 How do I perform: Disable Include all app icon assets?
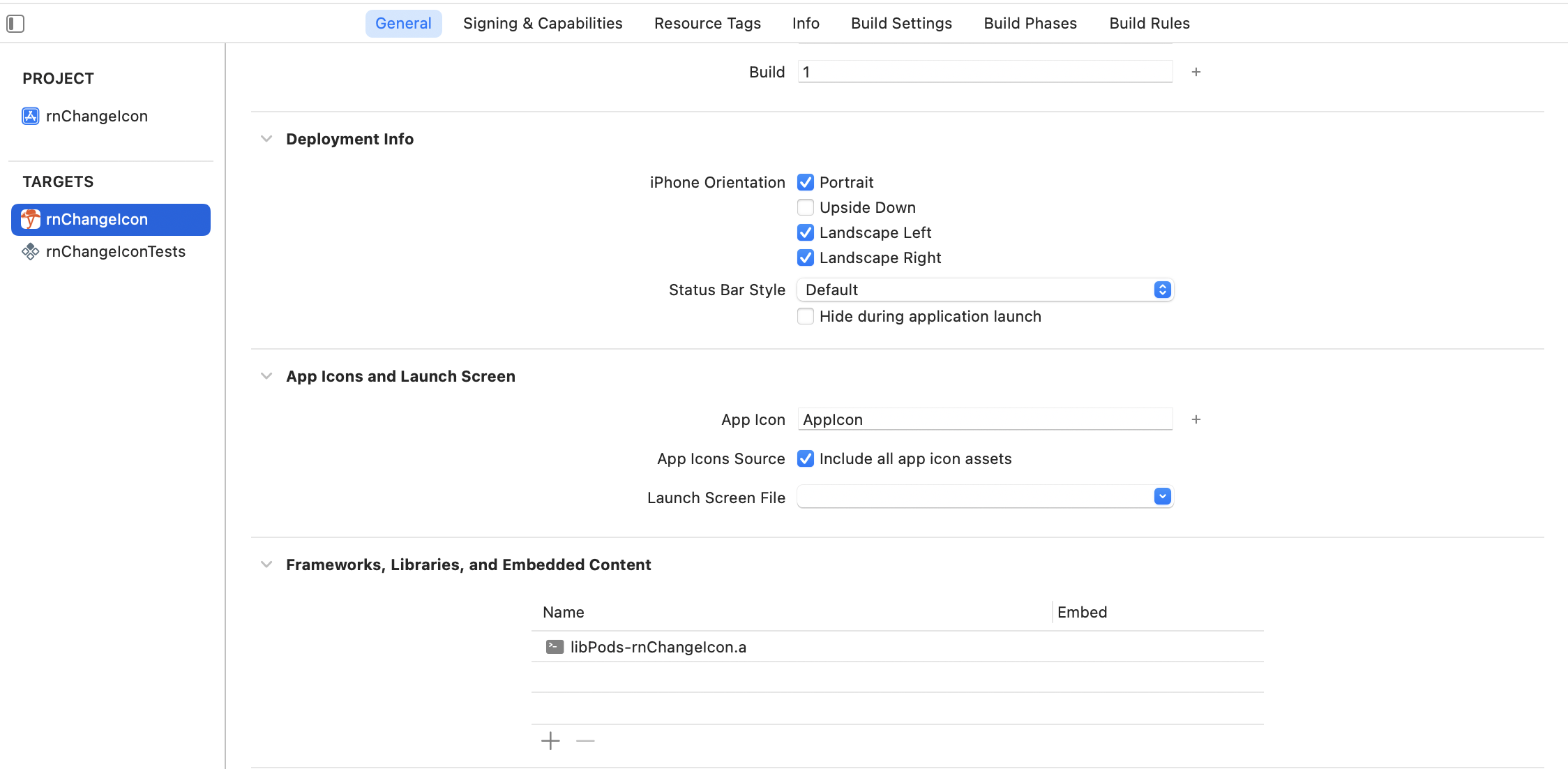click(805, 458)
